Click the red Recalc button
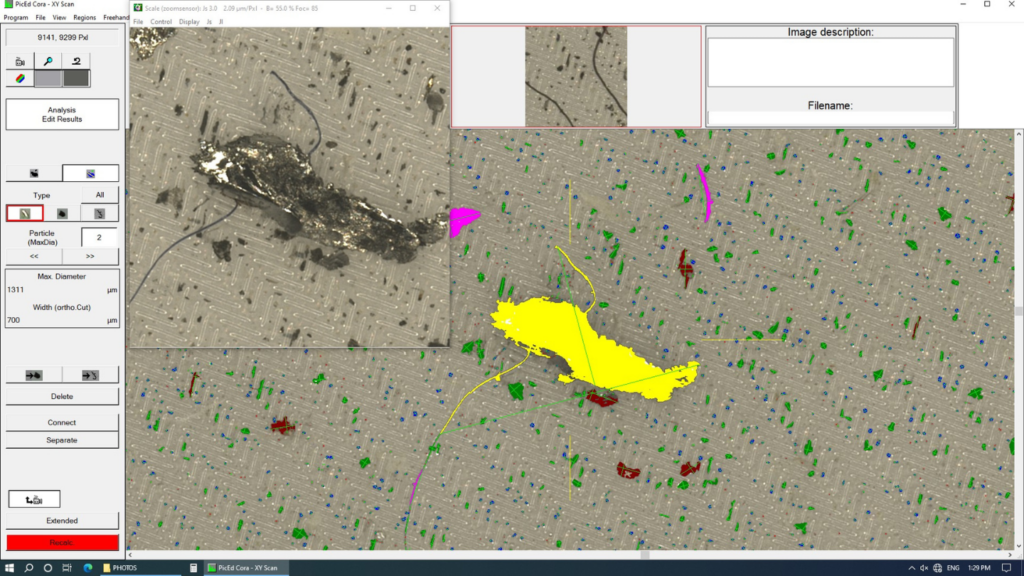 pyautogui.click(x=62, y=542)
